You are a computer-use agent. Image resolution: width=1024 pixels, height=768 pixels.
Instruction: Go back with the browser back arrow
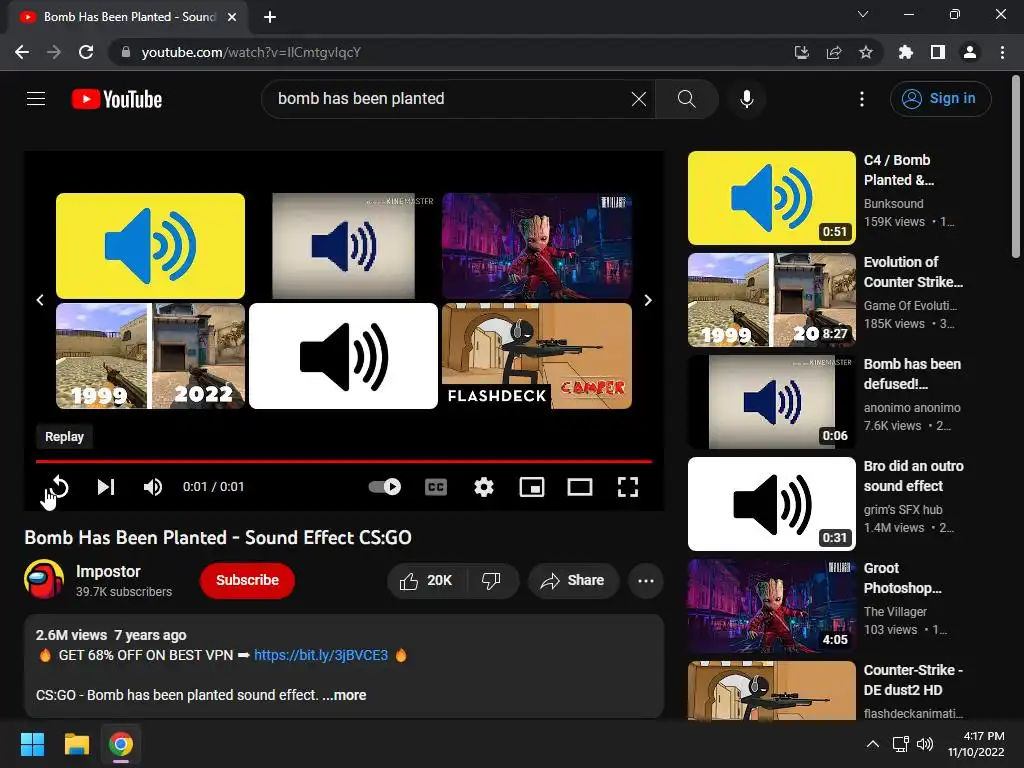(x=22, y=52)
